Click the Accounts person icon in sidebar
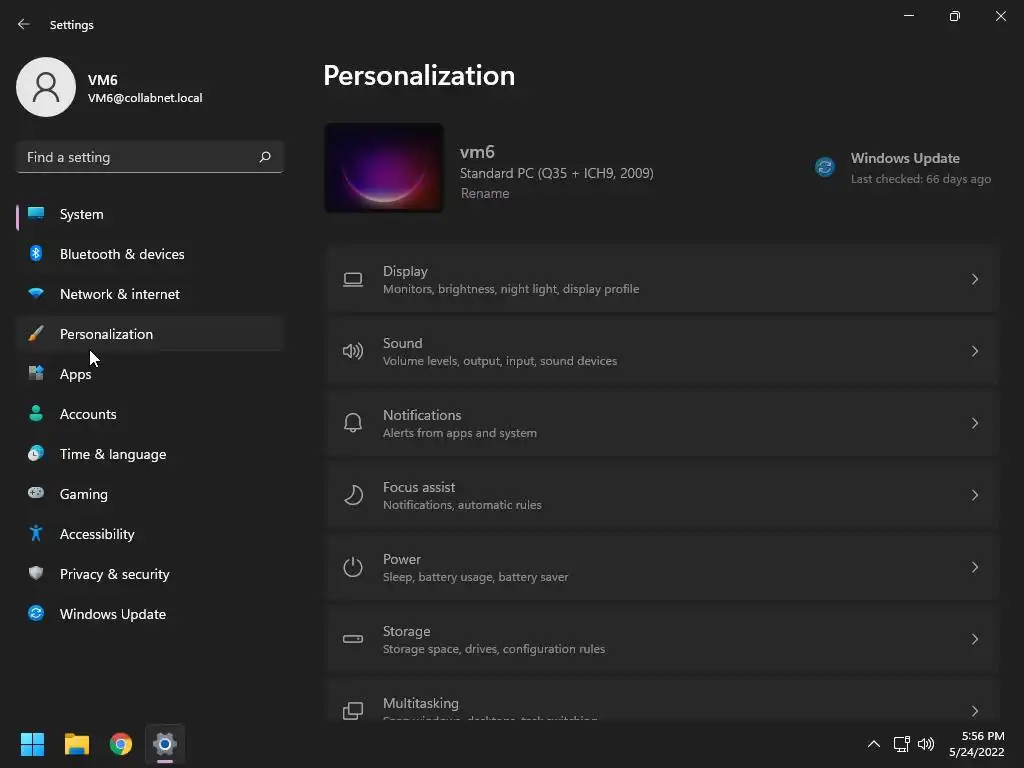This screenshot has width=1024, height=768. click(x=36, y=413)
